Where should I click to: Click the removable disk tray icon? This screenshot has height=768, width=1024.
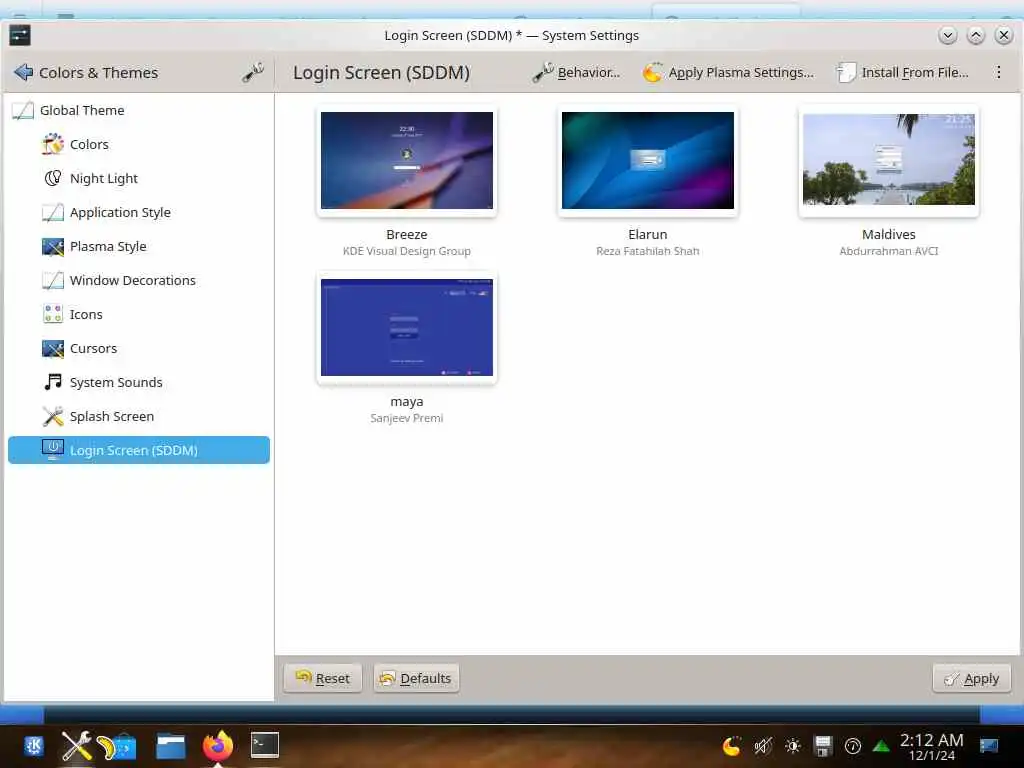point(822,746)
